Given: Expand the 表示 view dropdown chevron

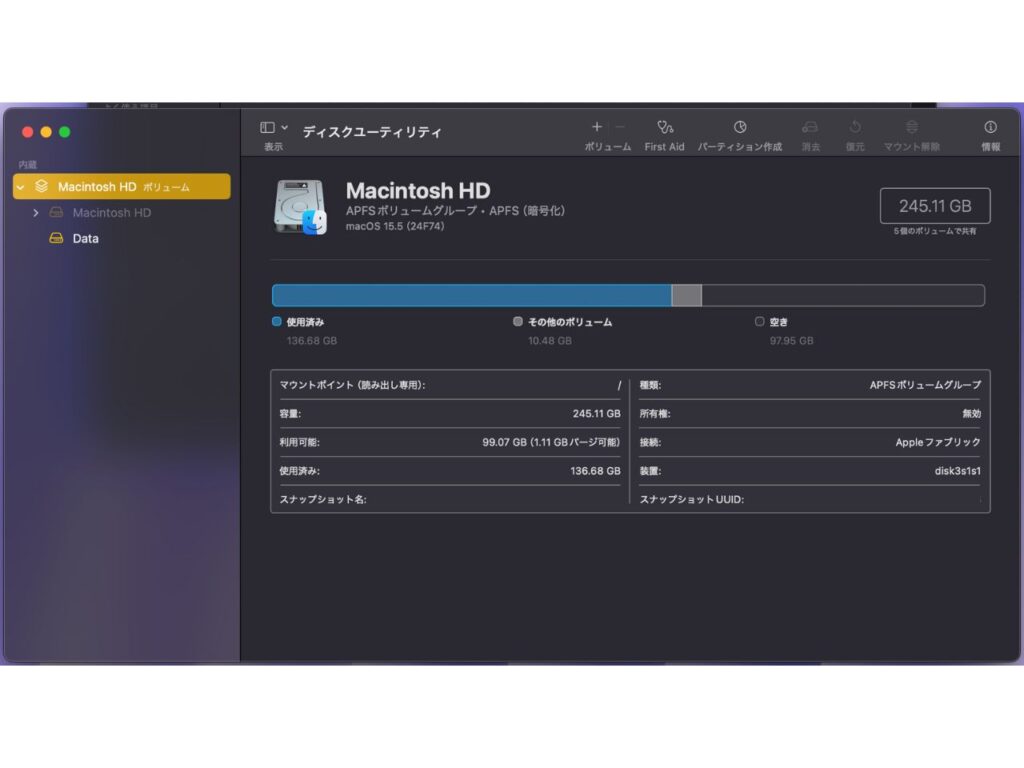Looking at the screenshot, I should coord(285,127).
